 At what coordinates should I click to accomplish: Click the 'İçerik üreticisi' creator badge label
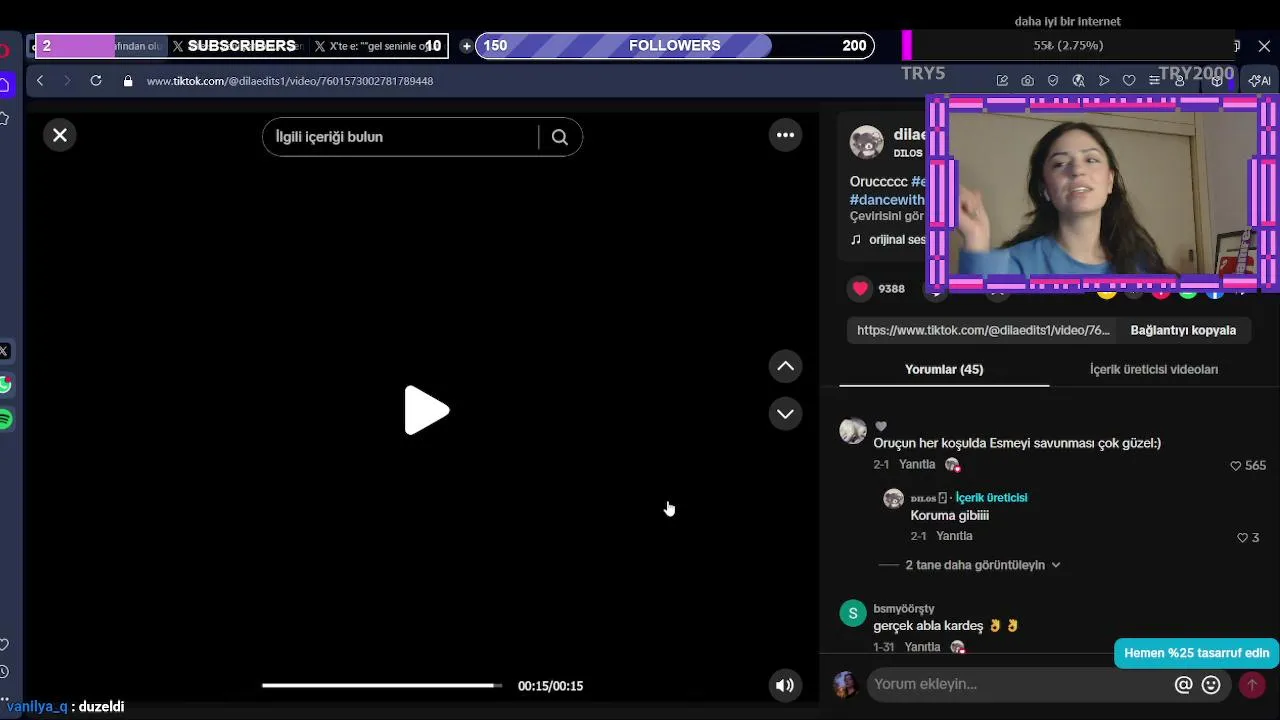991,498
